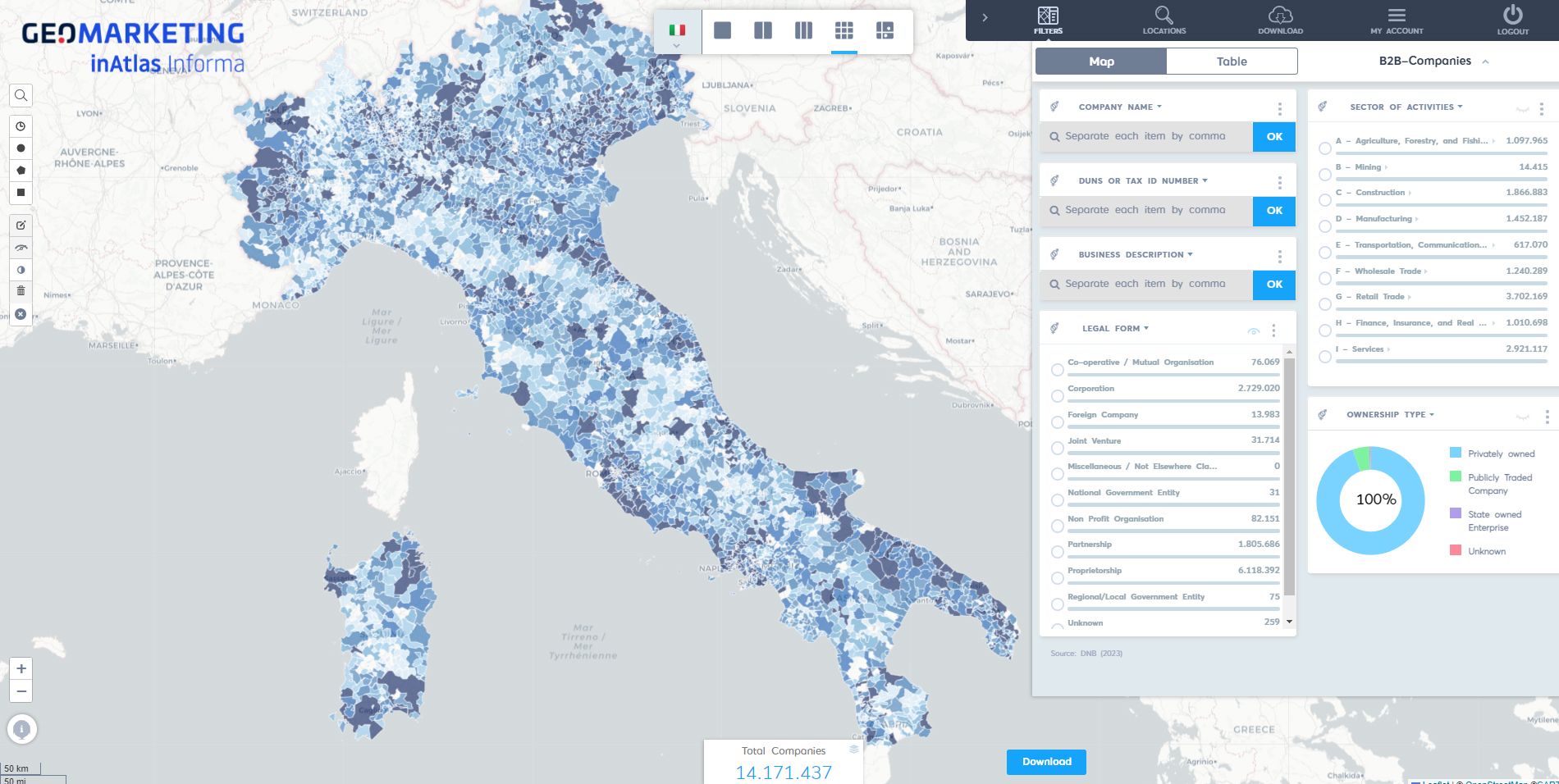The height and width of the screenshot is (784, 1559).
Task: Open the map search magnifier tool
Action: point(21,96)
